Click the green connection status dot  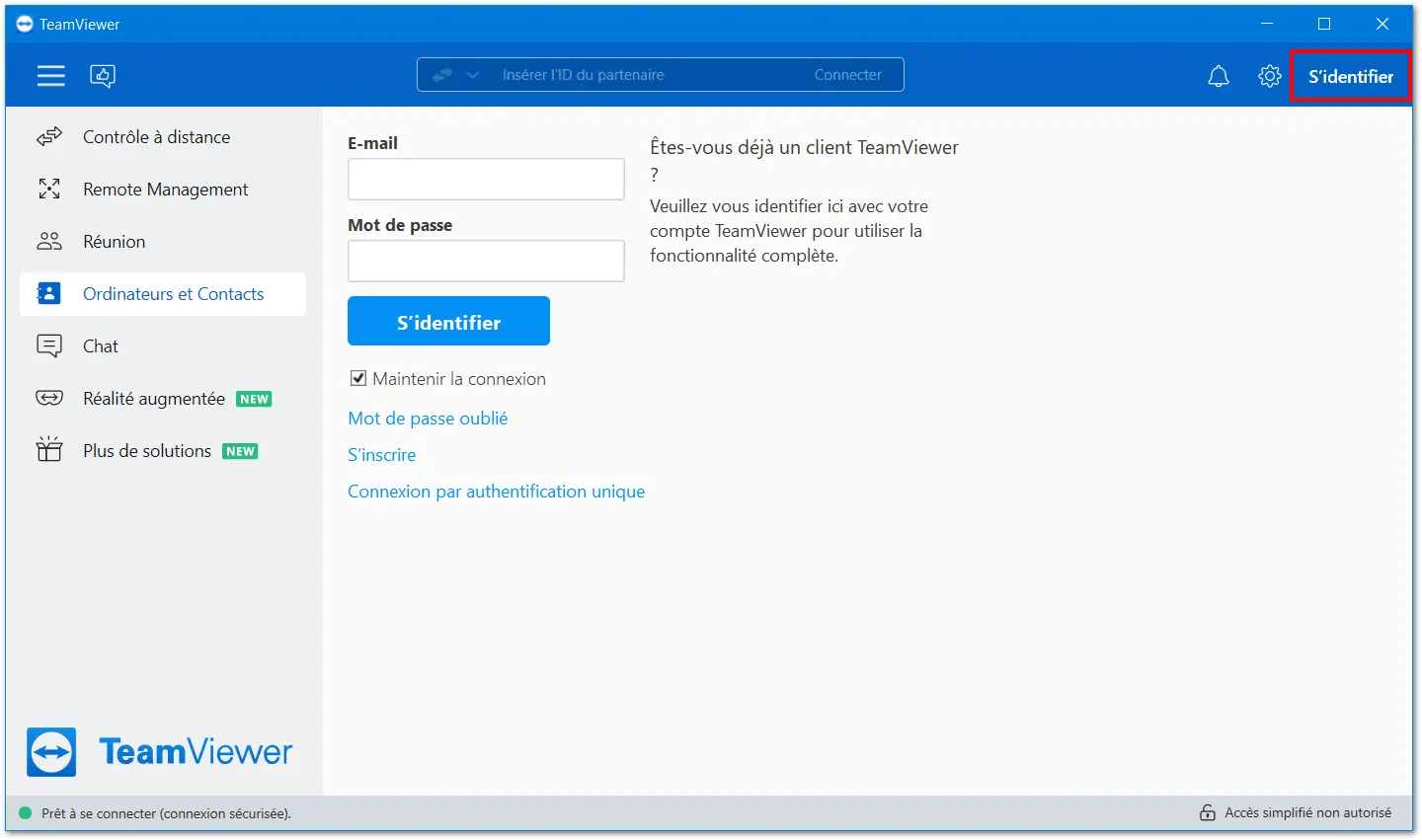(x=25, y=813)
